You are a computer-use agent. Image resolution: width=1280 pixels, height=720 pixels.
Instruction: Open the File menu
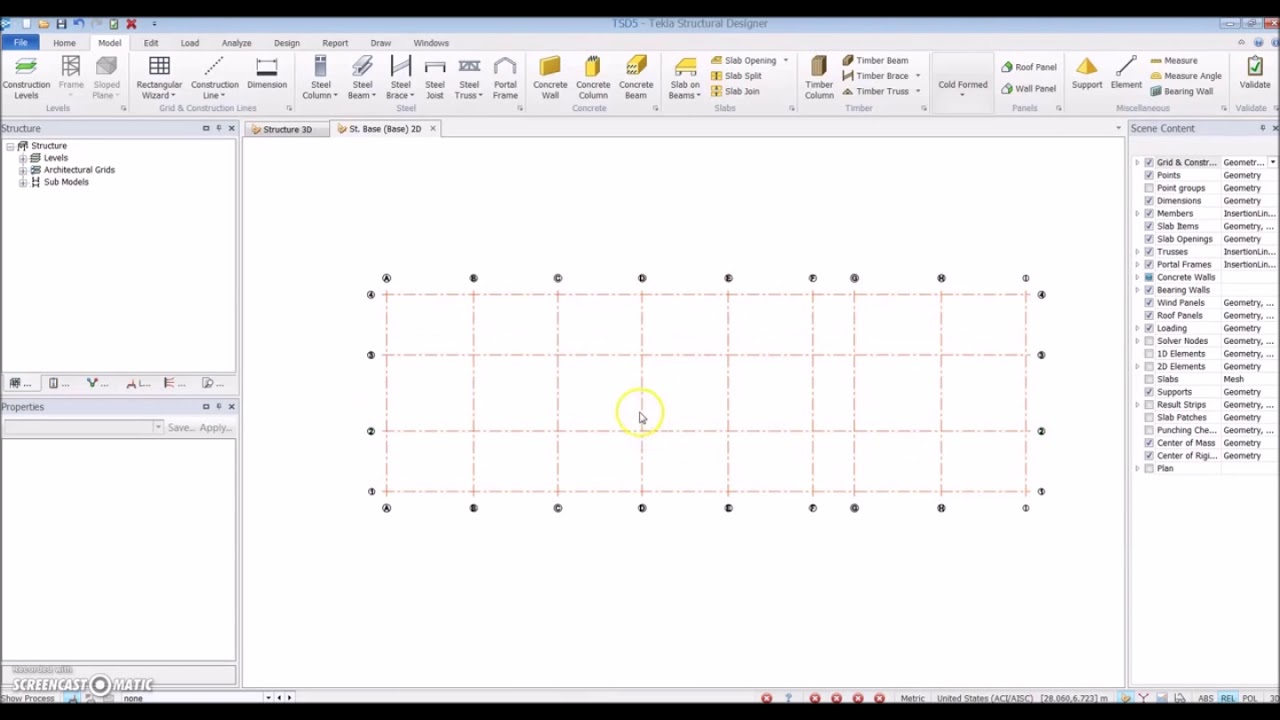[20, 43]
